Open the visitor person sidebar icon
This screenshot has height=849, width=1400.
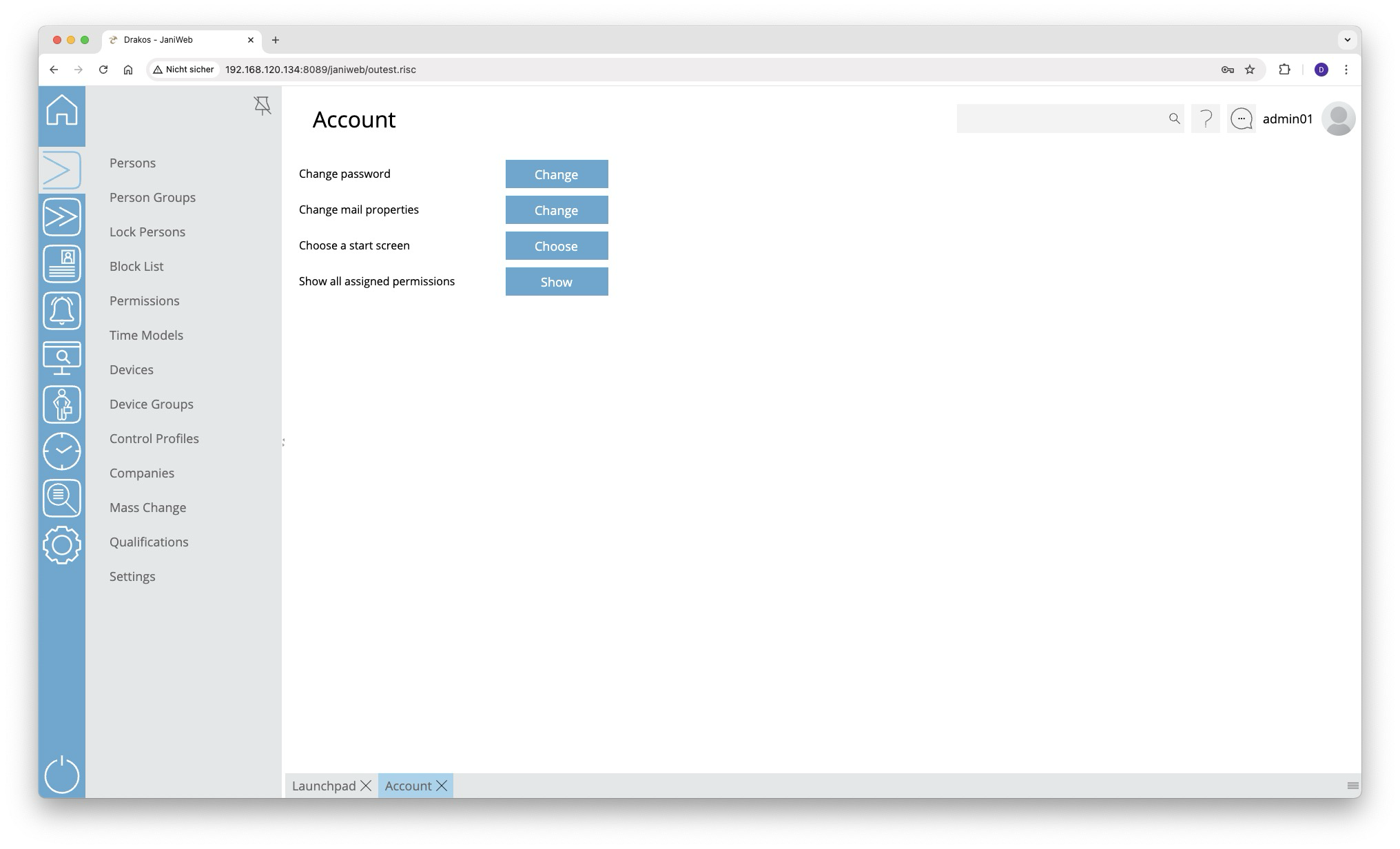[62, 405]
